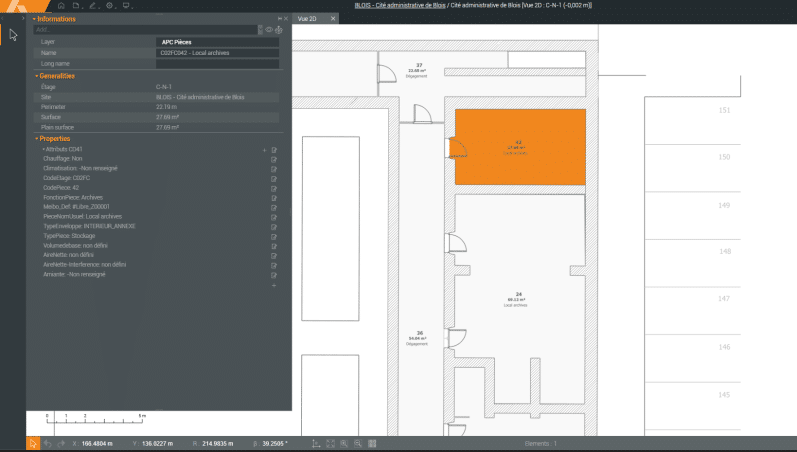Close the Vue 2D tab
This screenshot has width=797, height=452.
pos(333,19)
